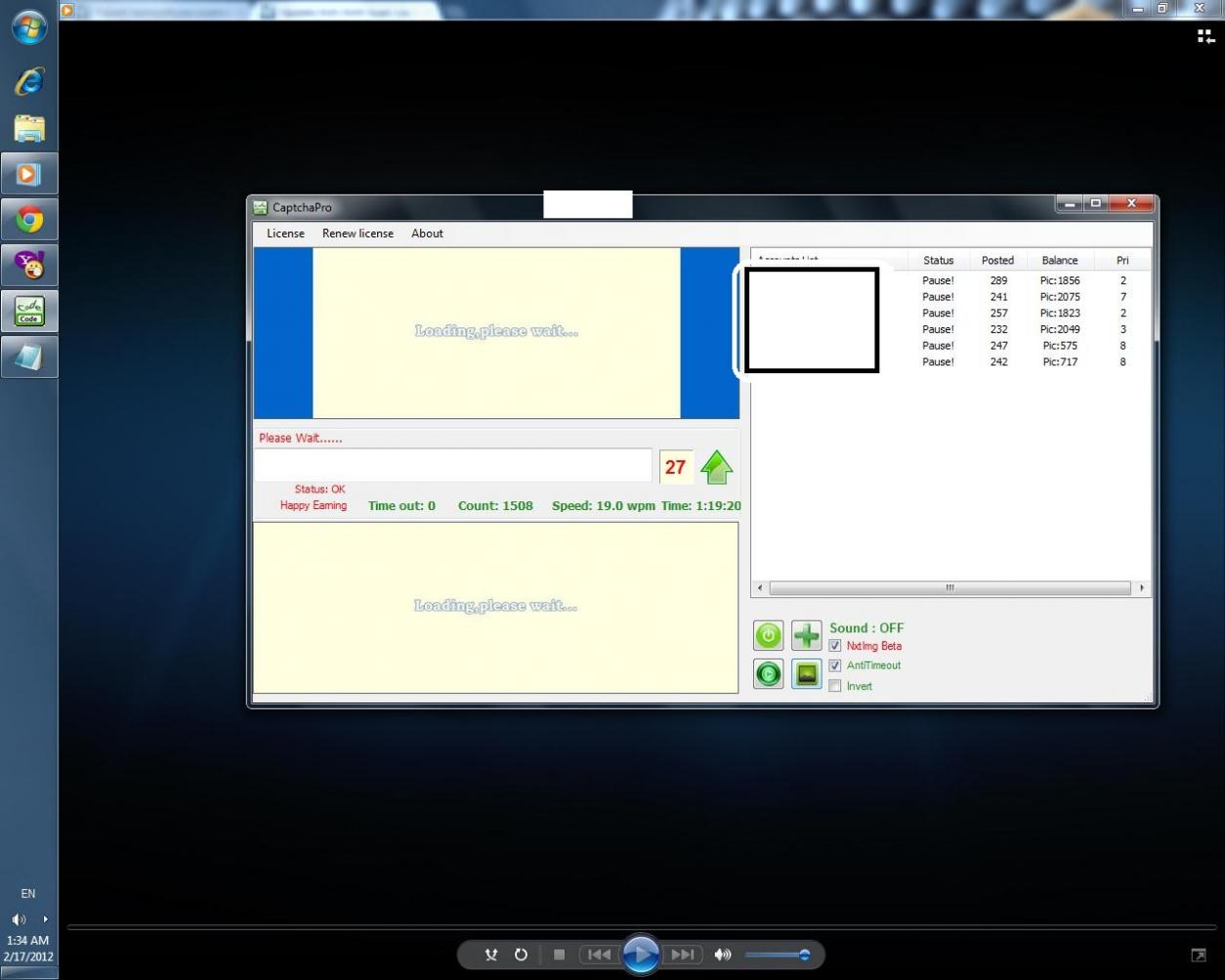Viewport: 1225px width, 980px height.
Task: Play the video in media player
Action: coord(641,955)
